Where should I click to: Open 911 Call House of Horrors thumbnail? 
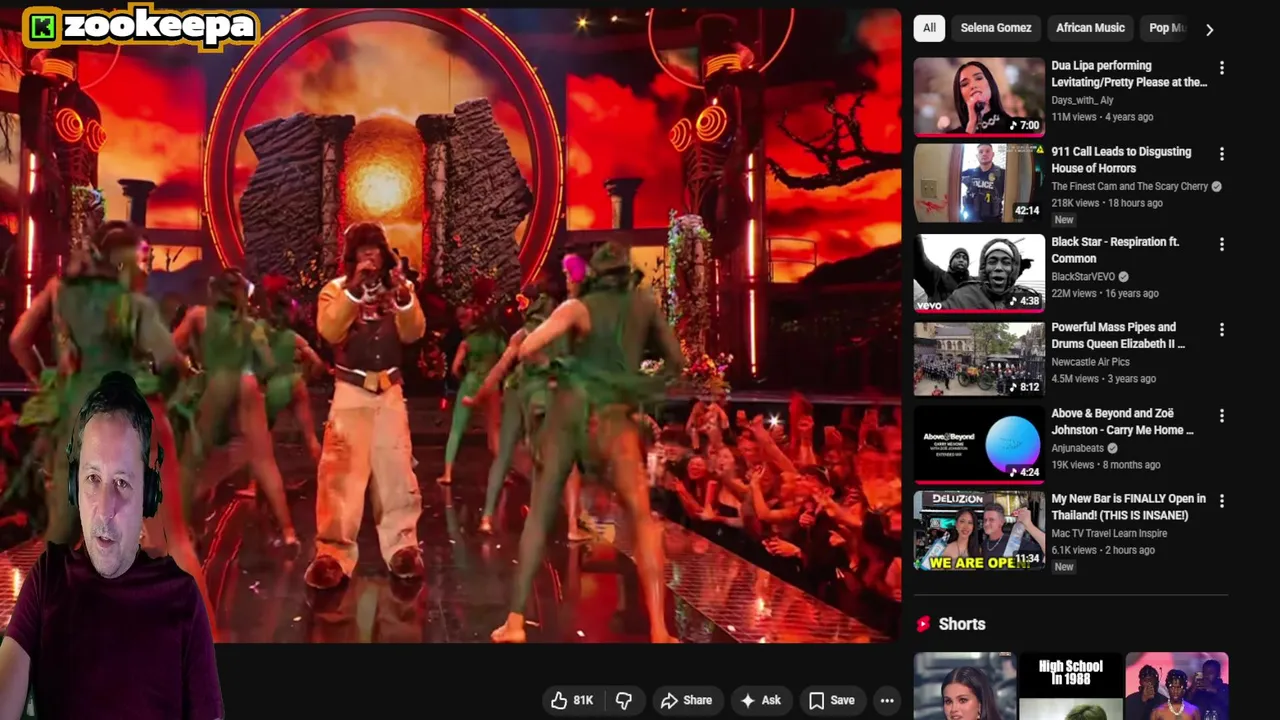click(979, 183)
